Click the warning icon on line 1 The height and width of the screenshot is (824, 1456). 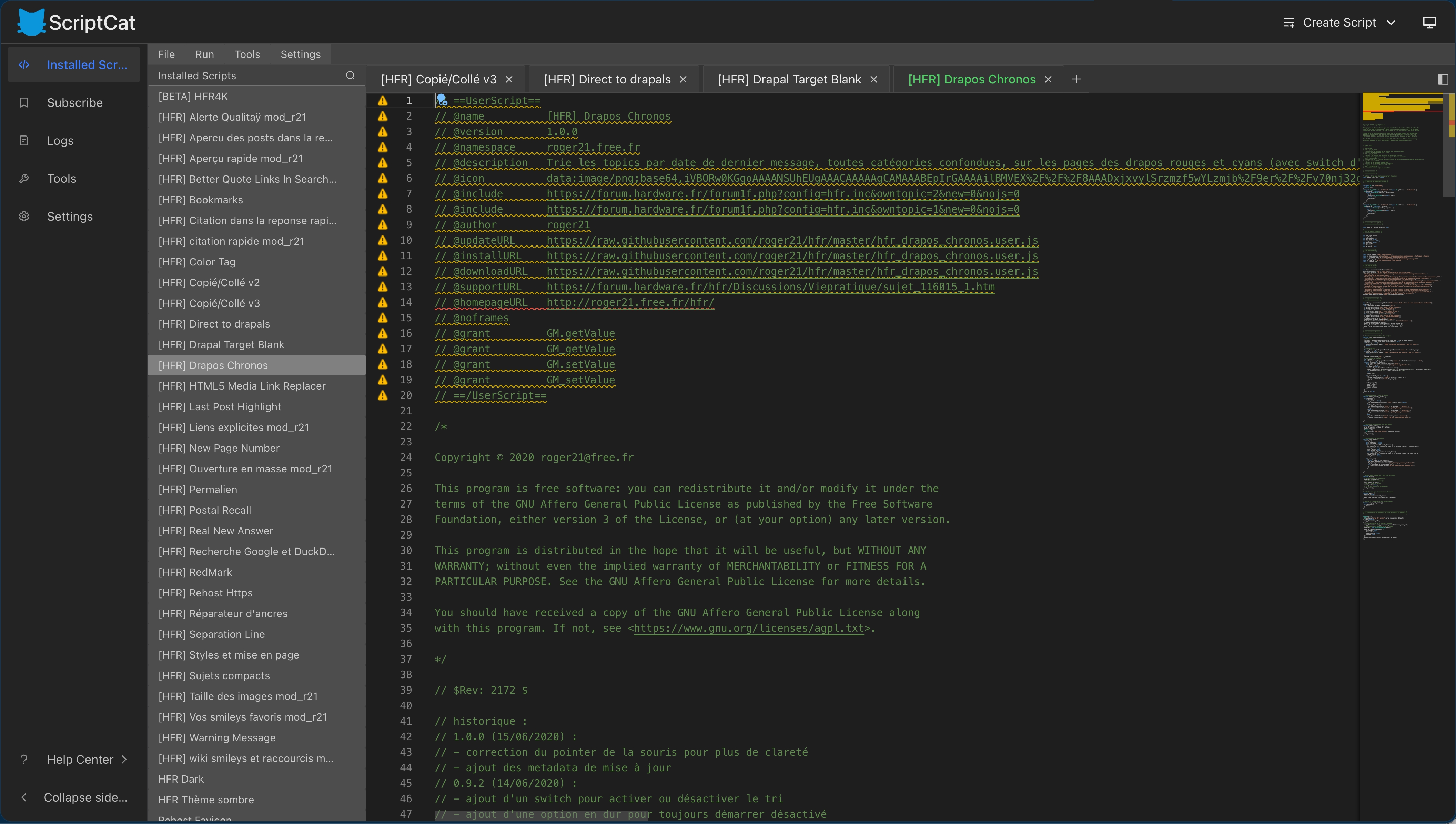pos(383,101)
